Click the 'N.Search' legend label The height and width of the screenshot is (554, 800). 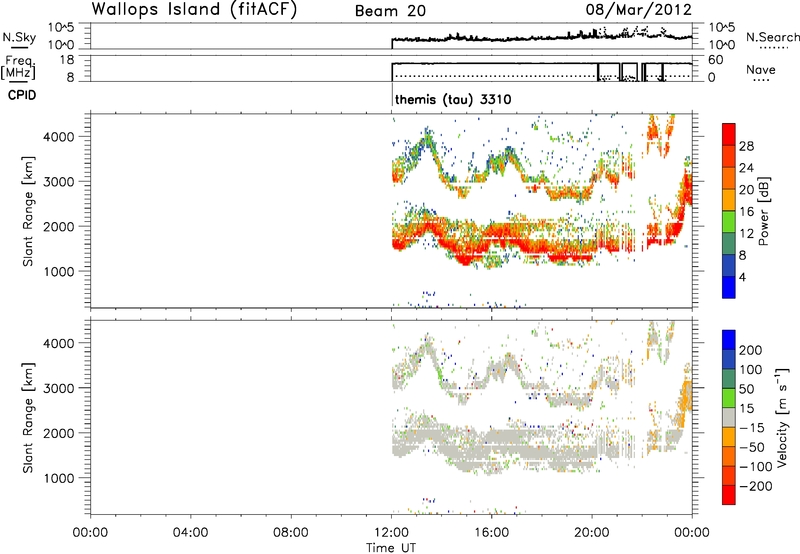pos(772,37)
